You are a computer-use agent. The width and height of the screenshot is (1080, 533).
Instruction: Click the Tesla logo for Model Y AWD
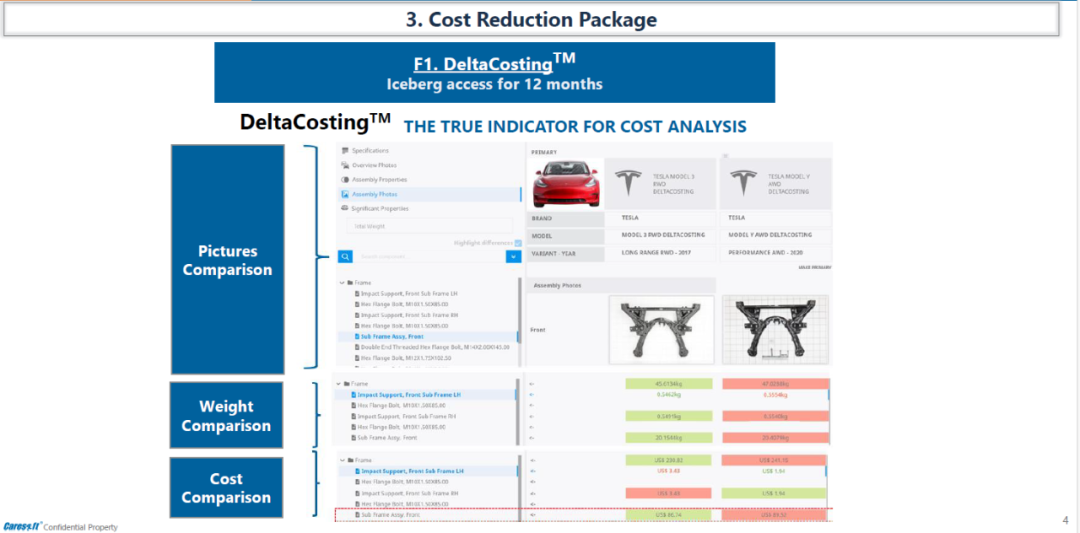click(743, 183)
